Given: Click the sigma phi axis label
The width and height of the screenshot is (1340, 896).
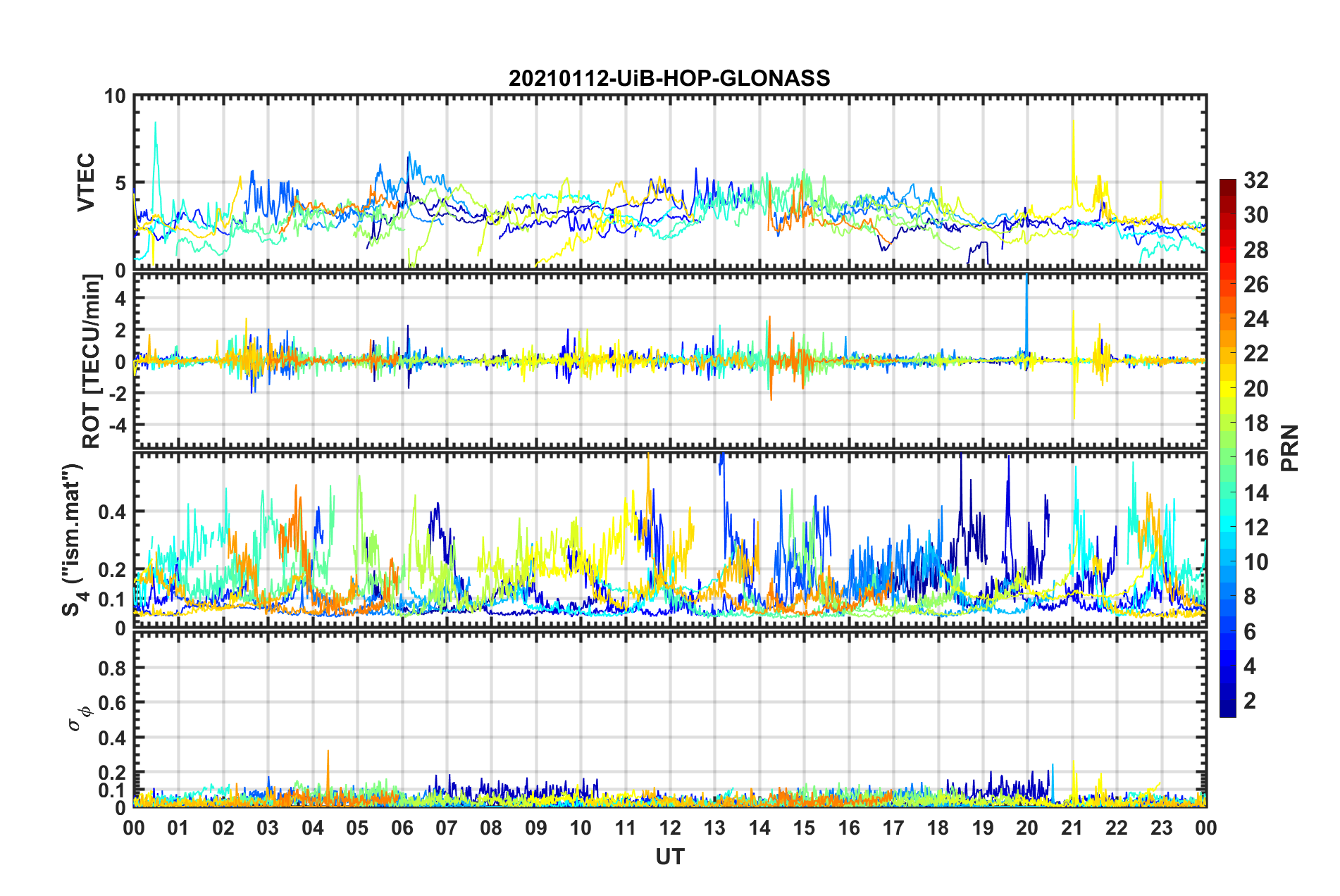Looking at the screenshot, I should [81, 718].
